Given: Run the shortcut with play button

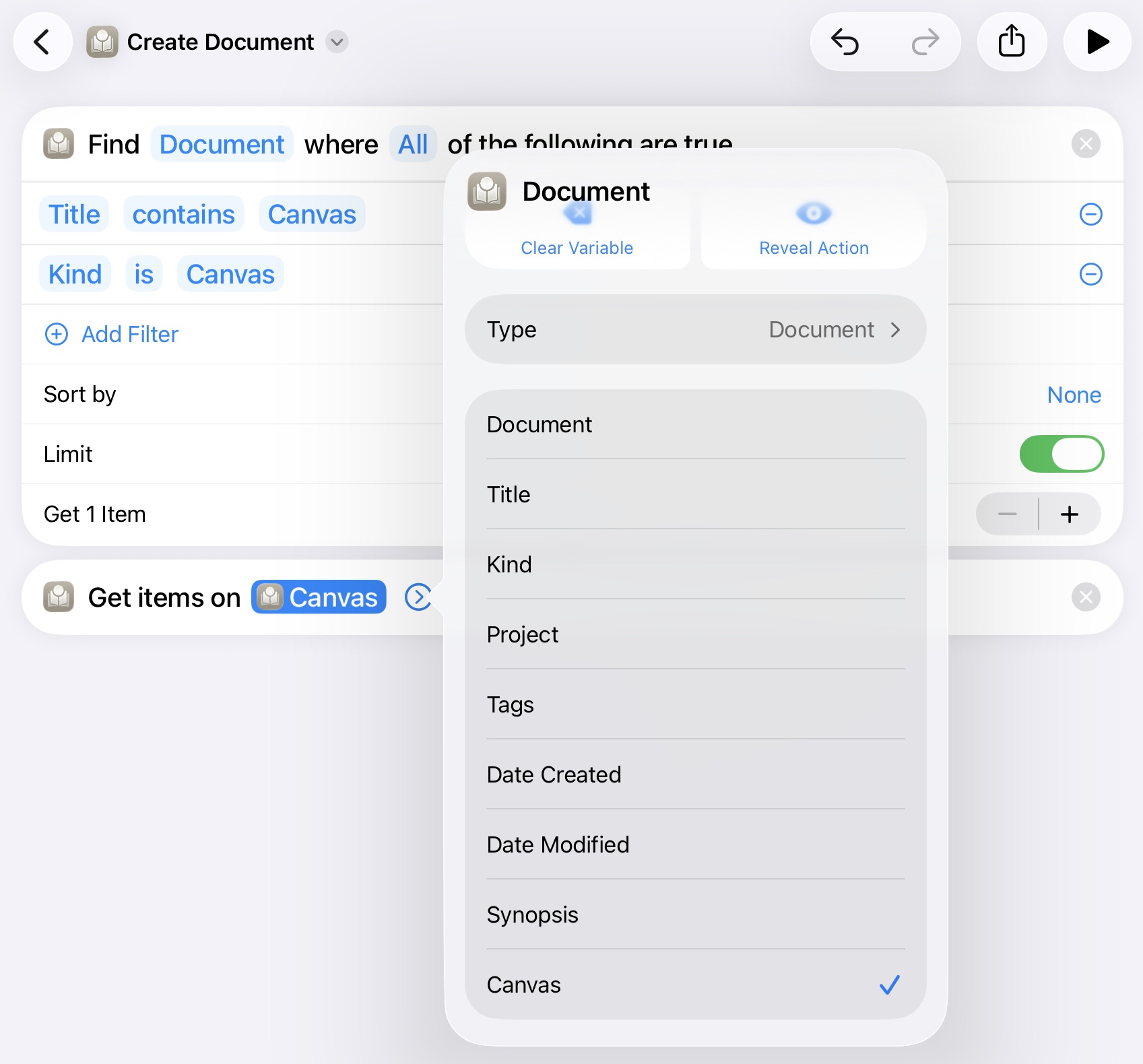Looking at the screenshot, I should click(x=1097, y=42).
